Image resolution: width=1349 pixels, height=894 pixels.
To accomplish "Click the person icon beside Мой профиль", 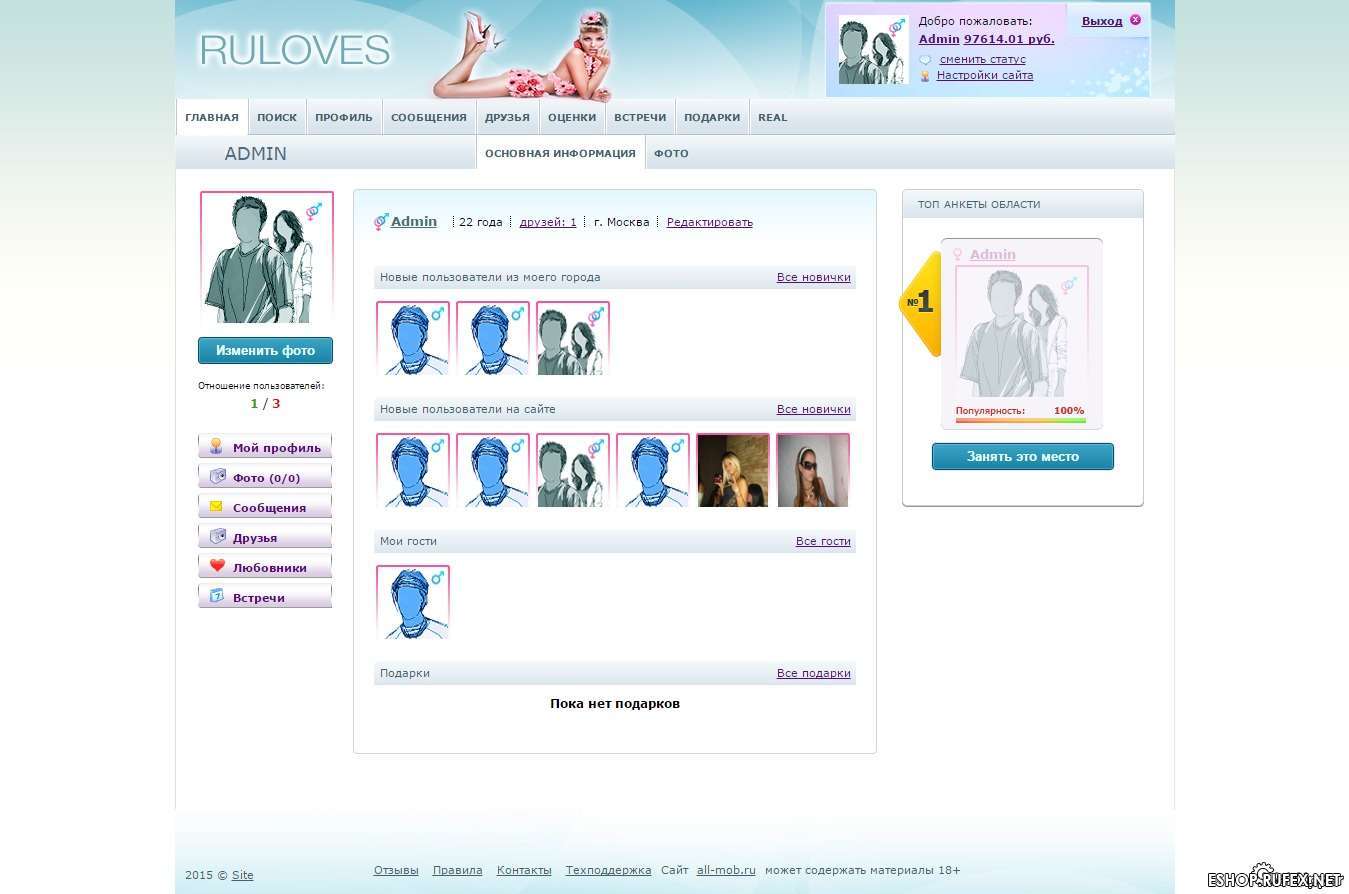I will tap(217, 447).
